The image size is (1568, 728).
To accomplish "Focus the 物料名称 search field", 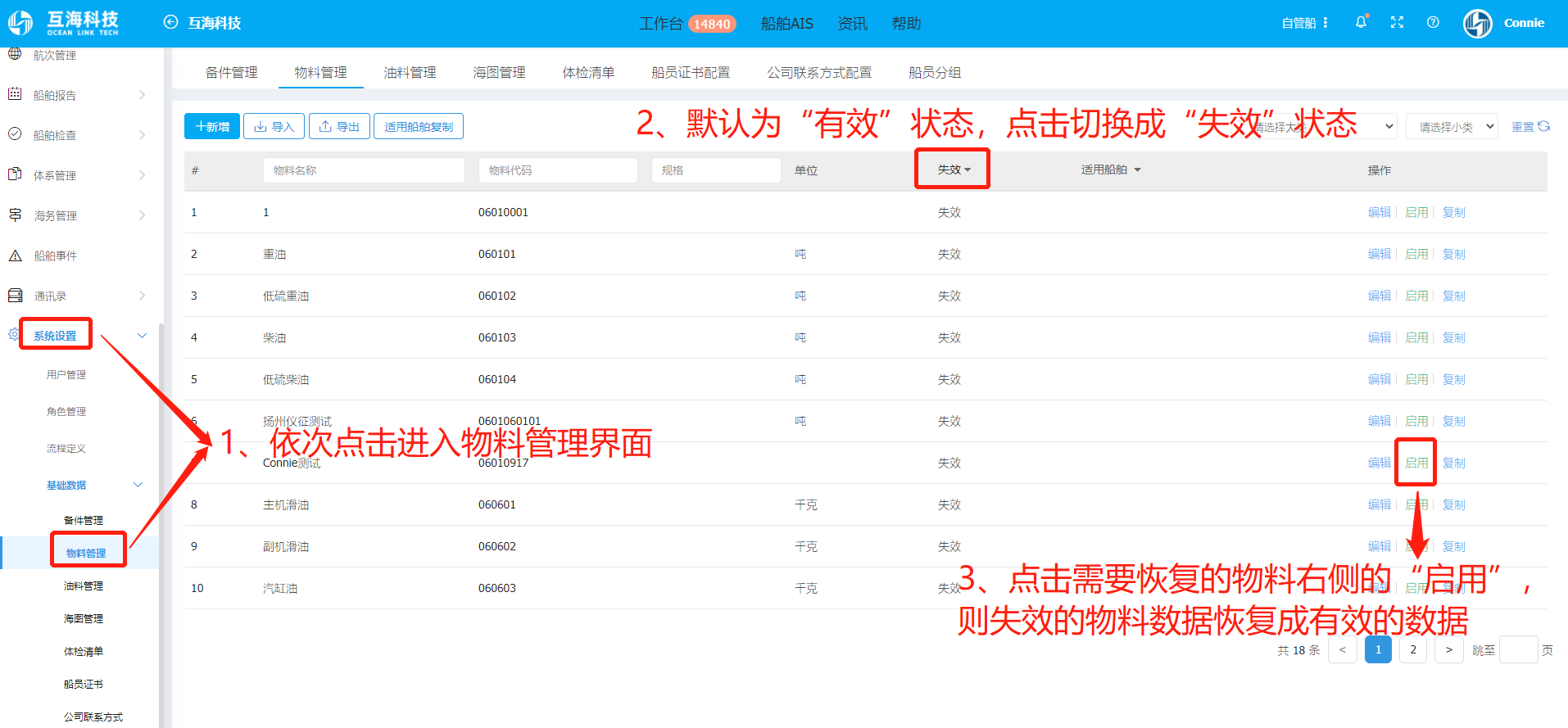I will [364, 170].
